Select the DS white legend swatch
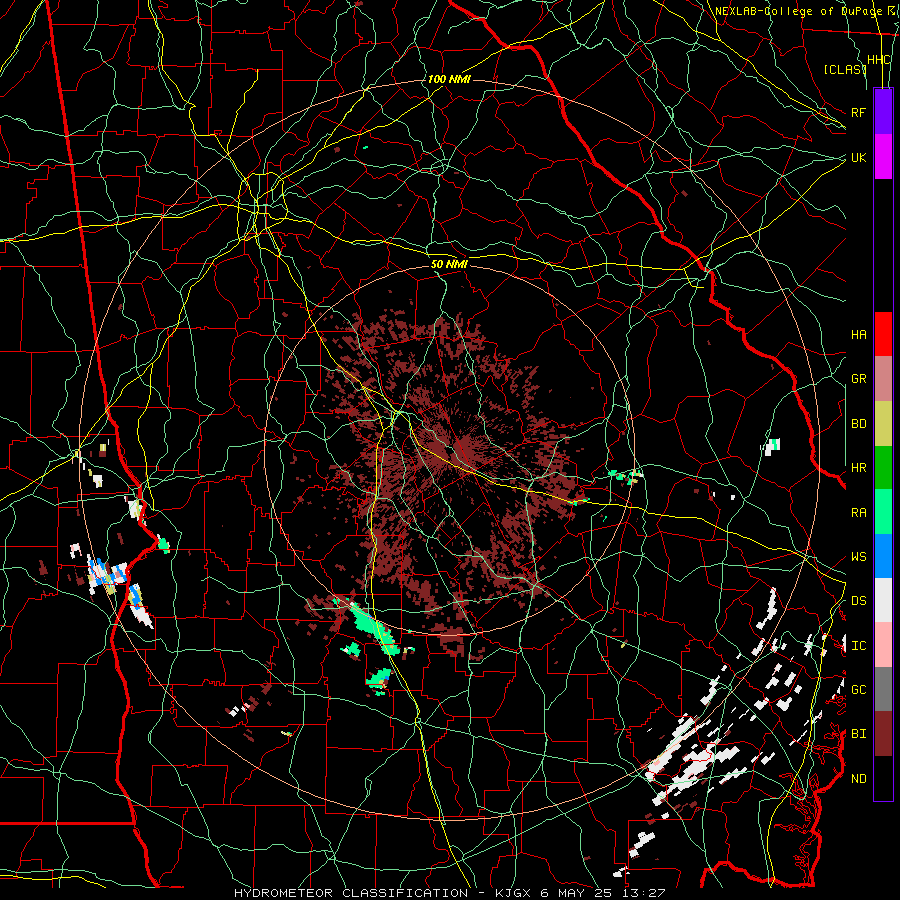The image size is (900, 900). tap(883, 600)
